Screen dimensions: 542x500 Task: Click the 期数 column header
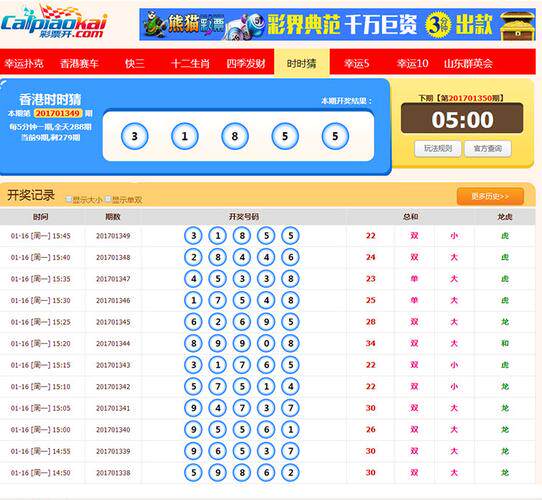[113, 217]
